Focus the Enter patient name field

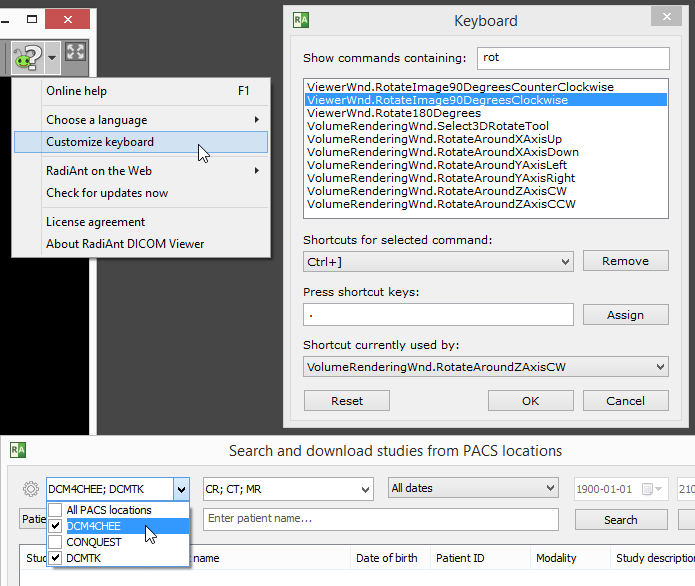[381, 519]
